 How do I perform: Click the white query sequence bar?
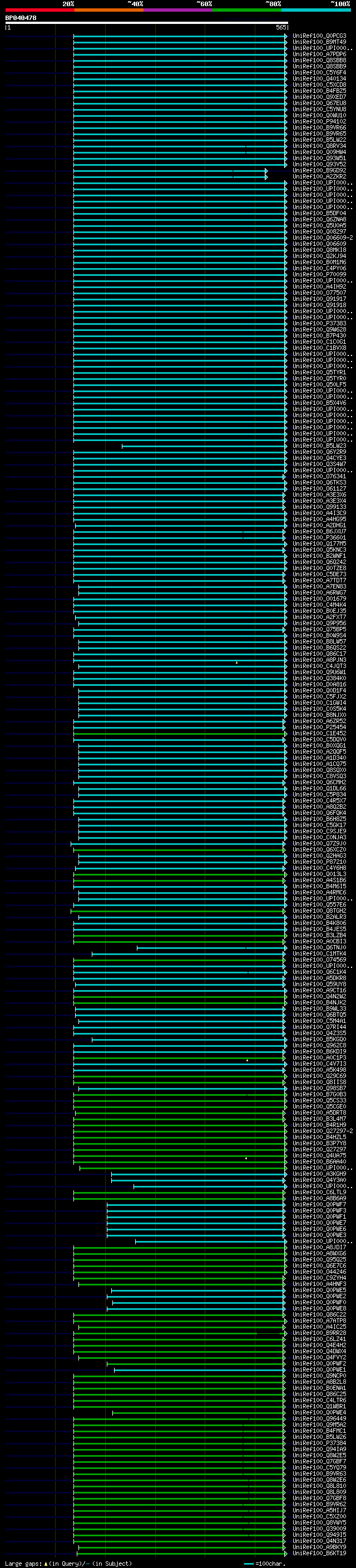click(x=147, y=23)
